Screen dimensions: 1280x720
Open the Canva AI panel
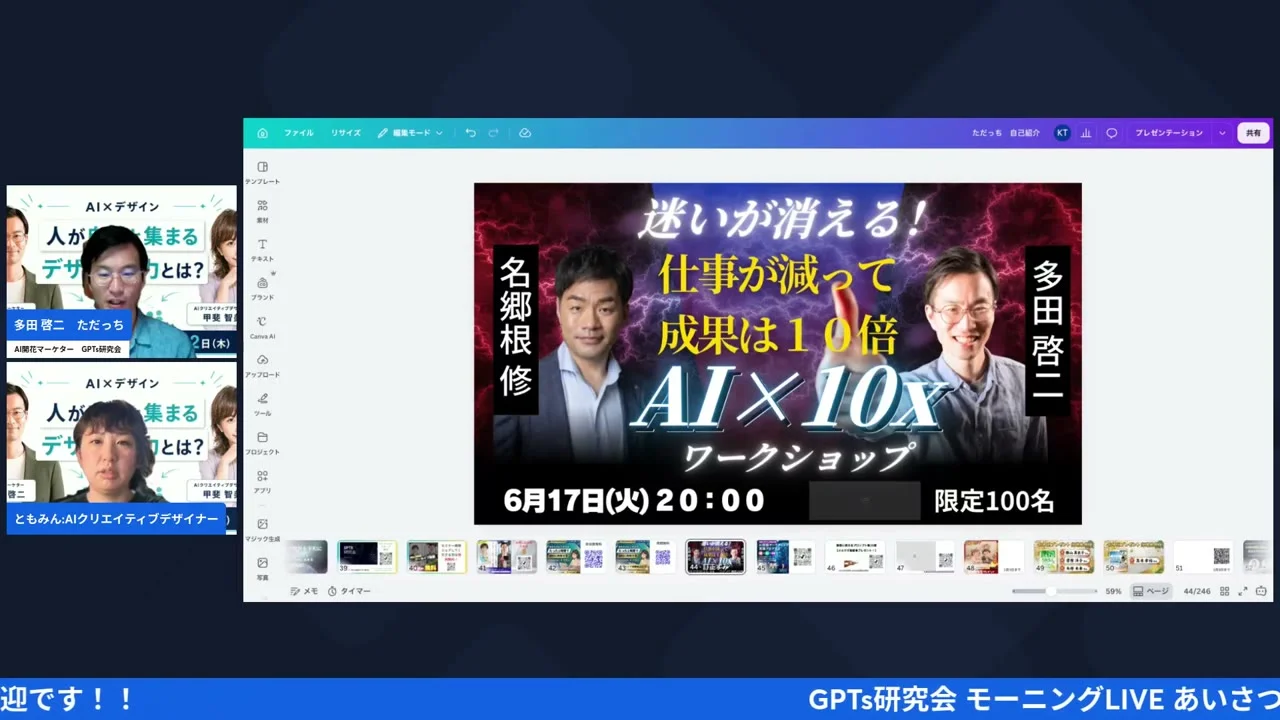[x=262, y=327]
